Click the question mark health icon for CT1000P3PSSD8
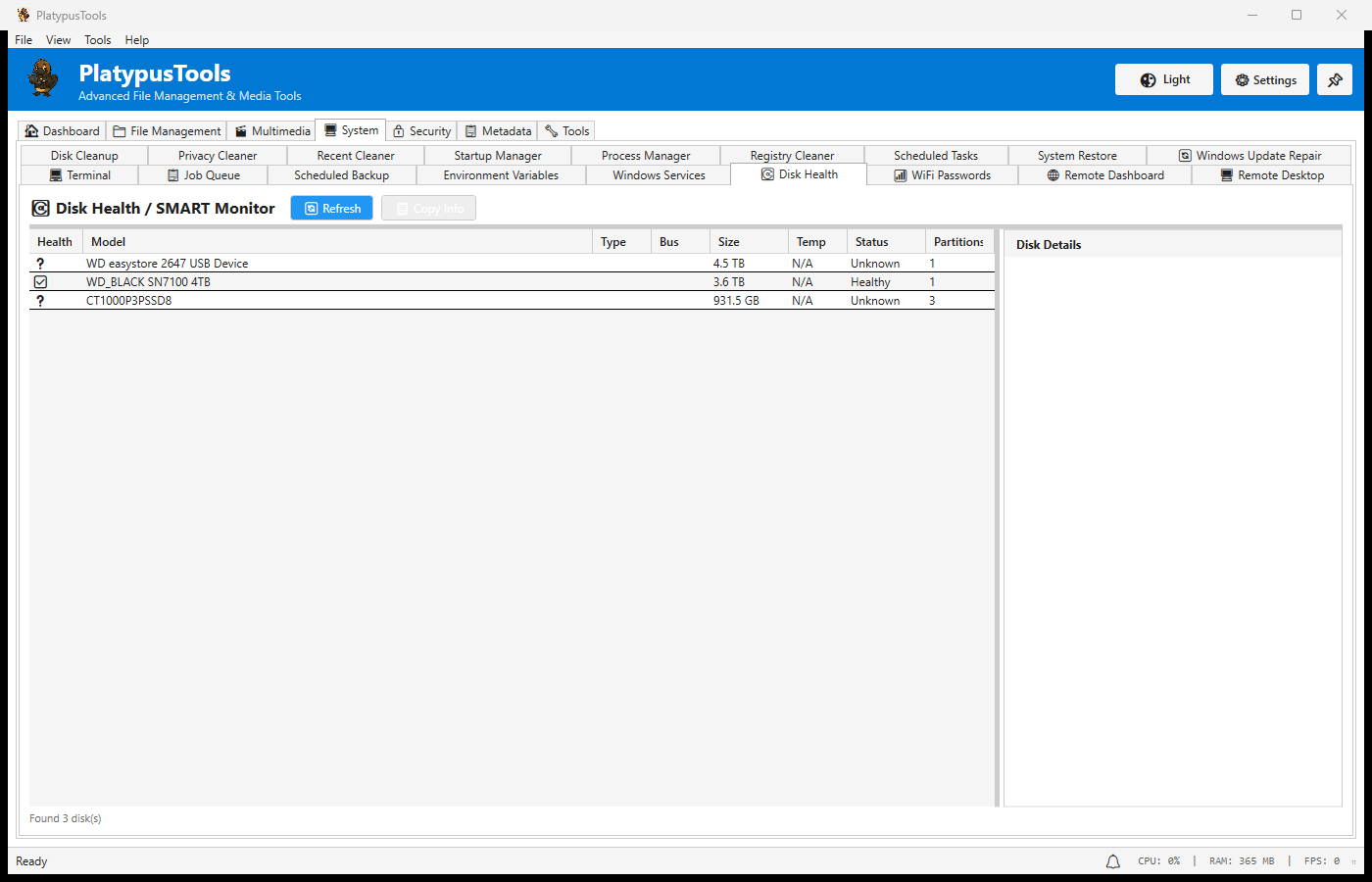 click(x=39, y=300)
